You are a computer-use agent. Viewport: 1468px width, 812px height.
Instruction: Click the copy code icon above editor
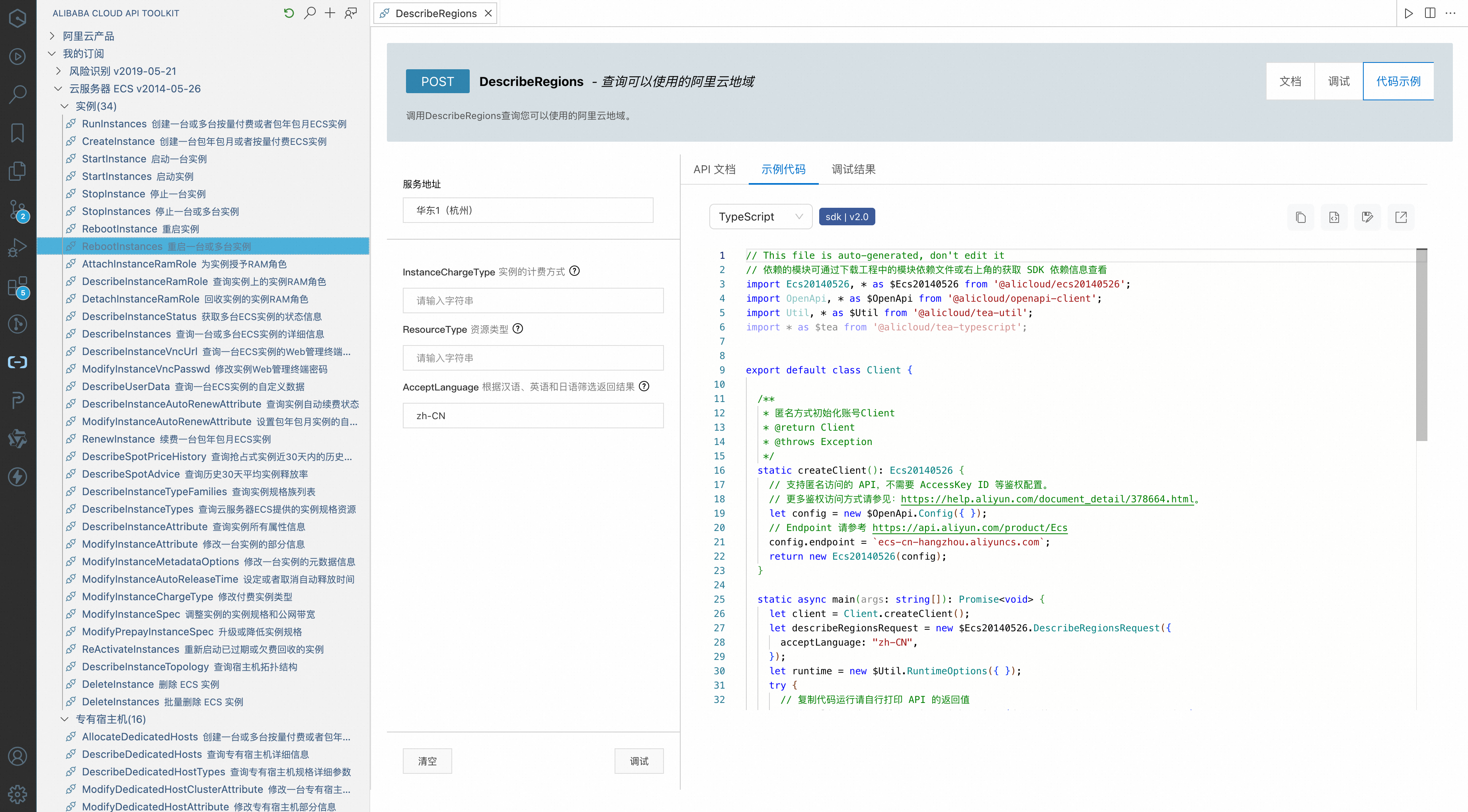click(1300, 217)
